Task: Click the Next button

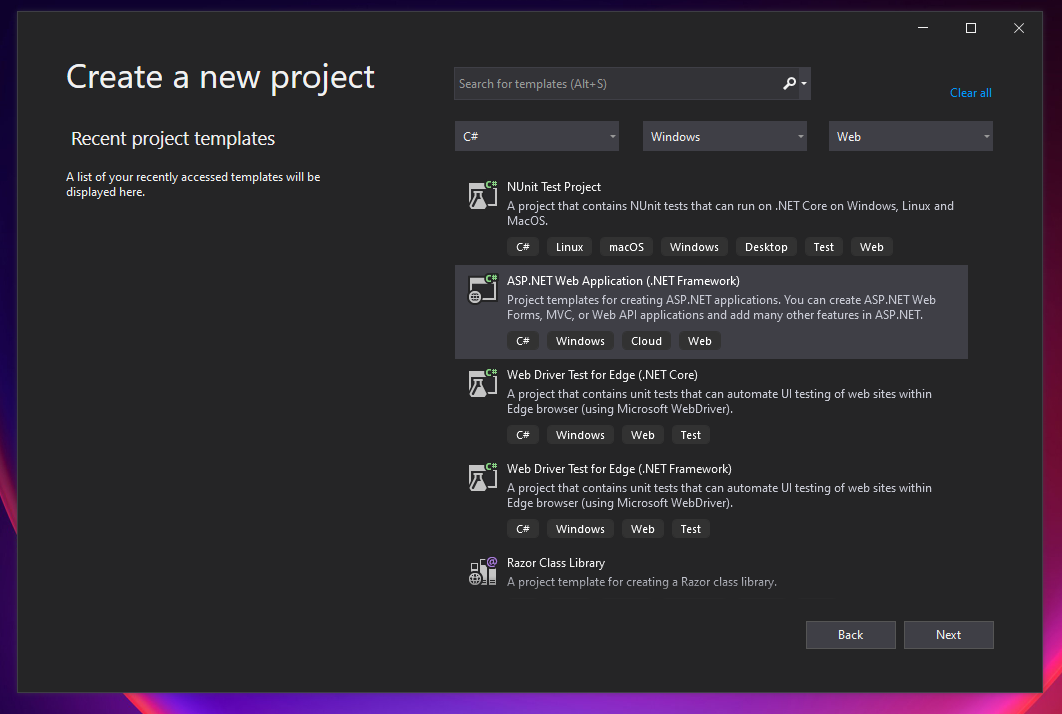Action: pos(948,634)
